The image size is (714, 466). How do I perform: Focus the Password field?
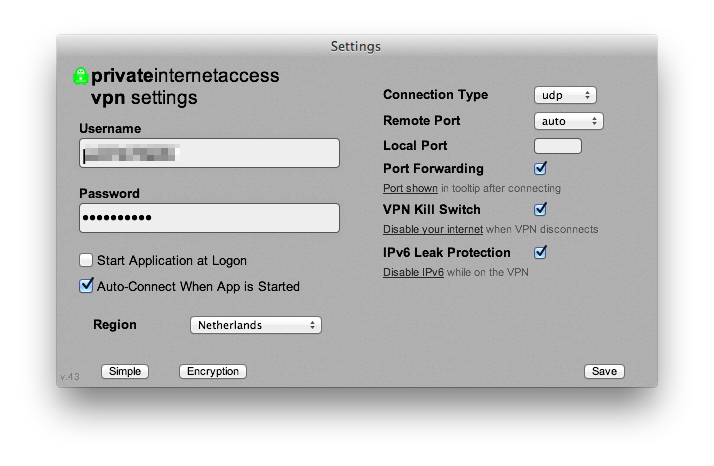pyautogui.click(x=209, y=218)
